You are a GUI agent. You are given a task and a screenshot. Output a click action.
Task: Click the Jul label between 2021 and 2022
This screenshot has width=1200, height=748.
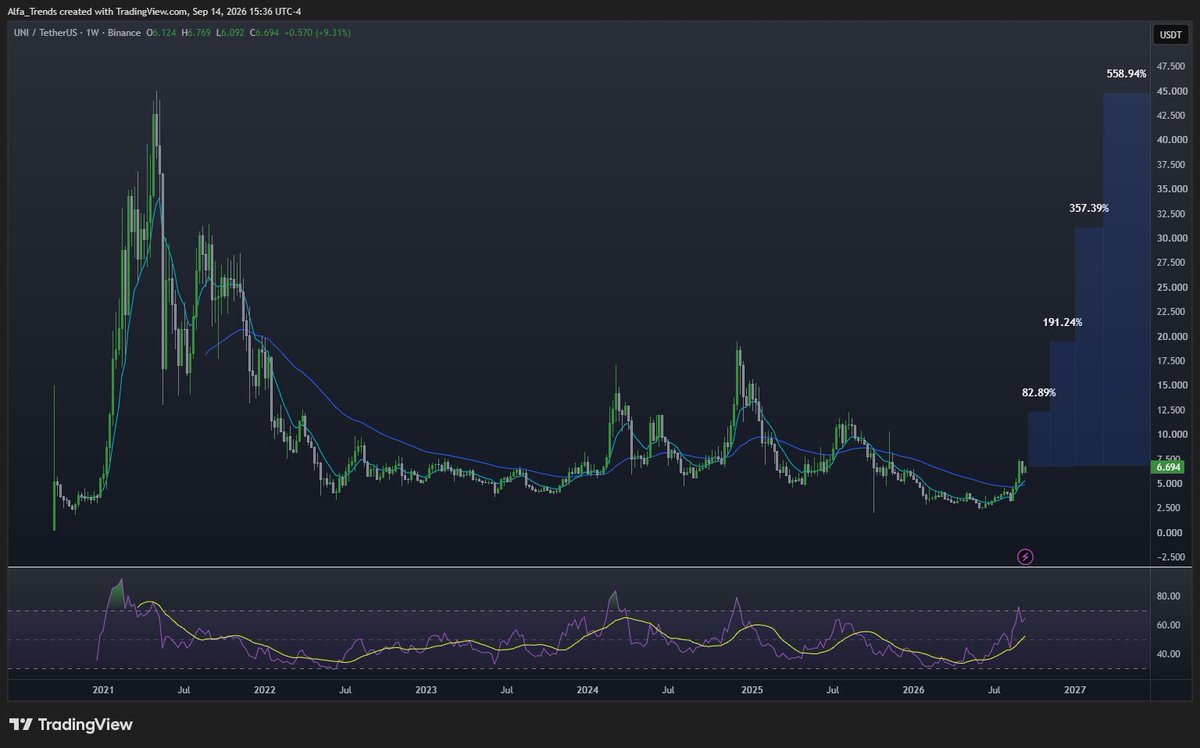184,690
